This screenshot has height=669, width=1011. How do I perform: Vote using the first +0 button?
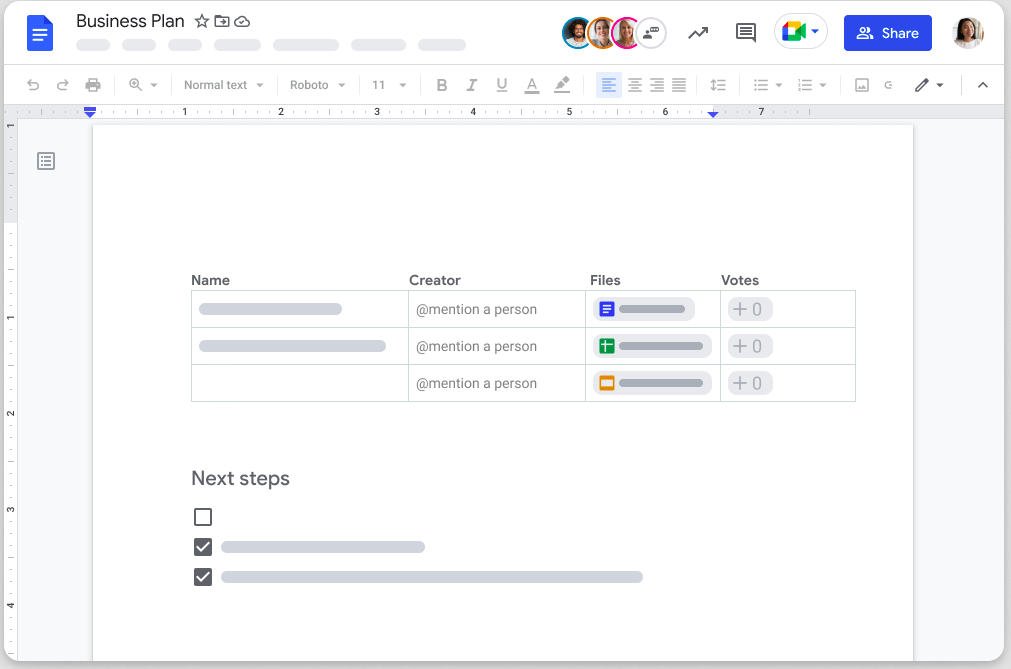pos(749,309)
